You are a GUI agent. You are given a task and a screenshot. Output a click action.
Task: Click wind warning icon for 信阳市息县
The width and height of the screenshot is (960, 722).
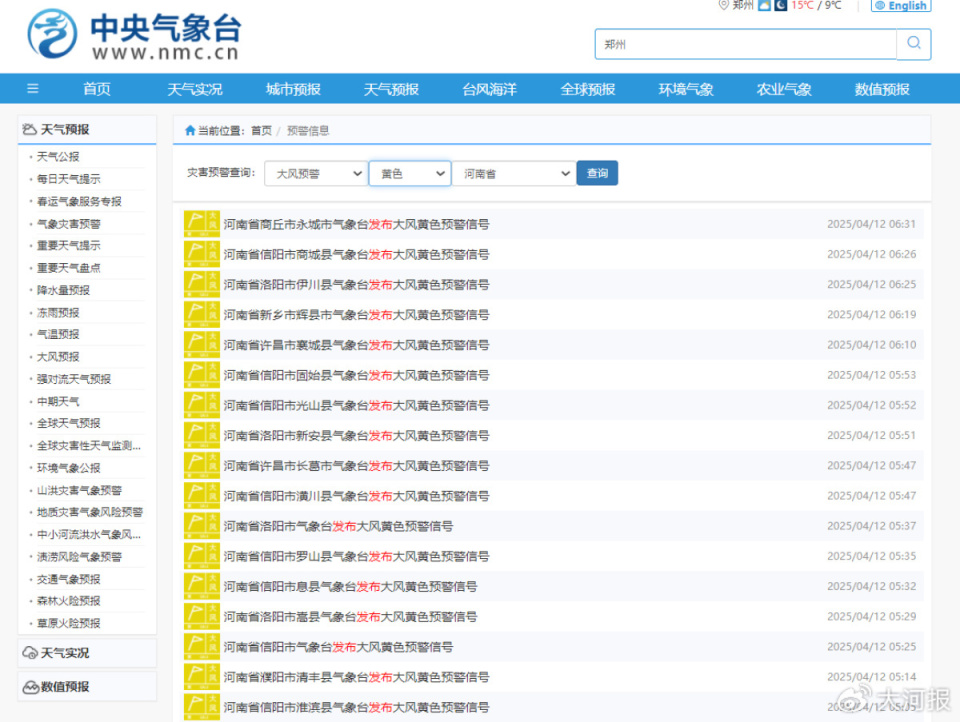(x=201, y=586)
